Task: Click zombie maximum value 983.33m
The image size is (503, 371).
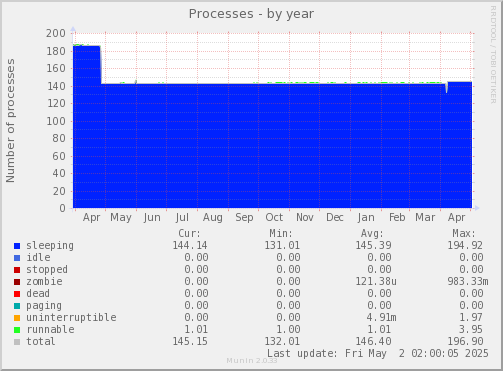Action: (x=468, y=281)
